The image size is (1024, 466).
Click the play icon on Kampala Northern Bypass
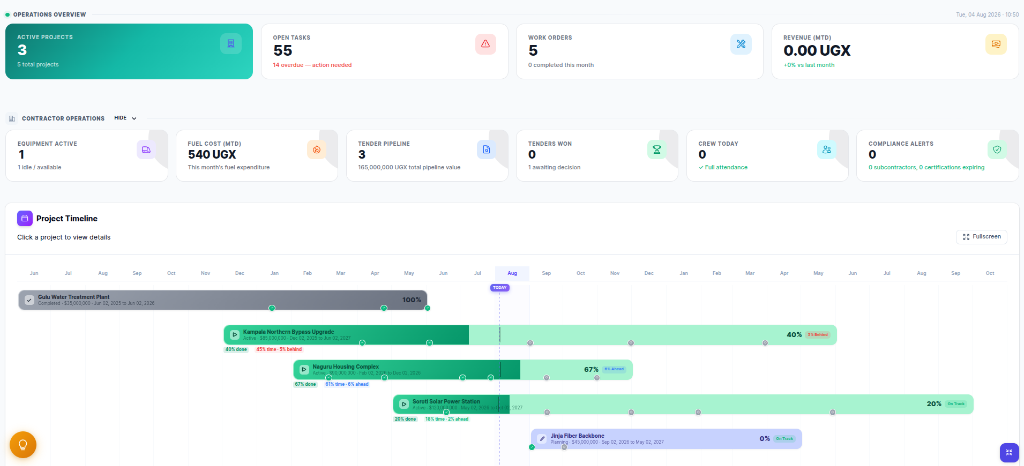pos(234,335)
